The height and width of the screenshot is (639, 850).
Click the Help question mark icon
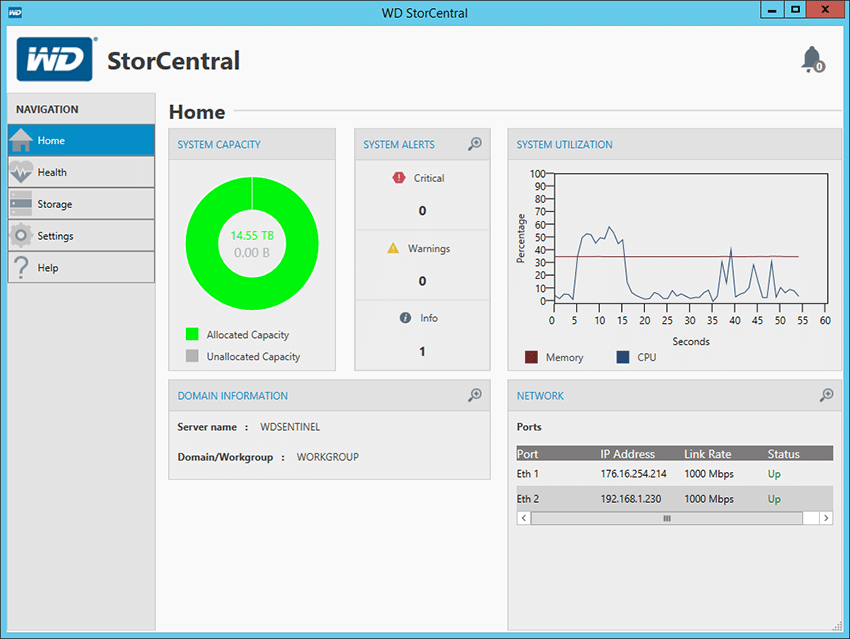click(x=21, y=268)
